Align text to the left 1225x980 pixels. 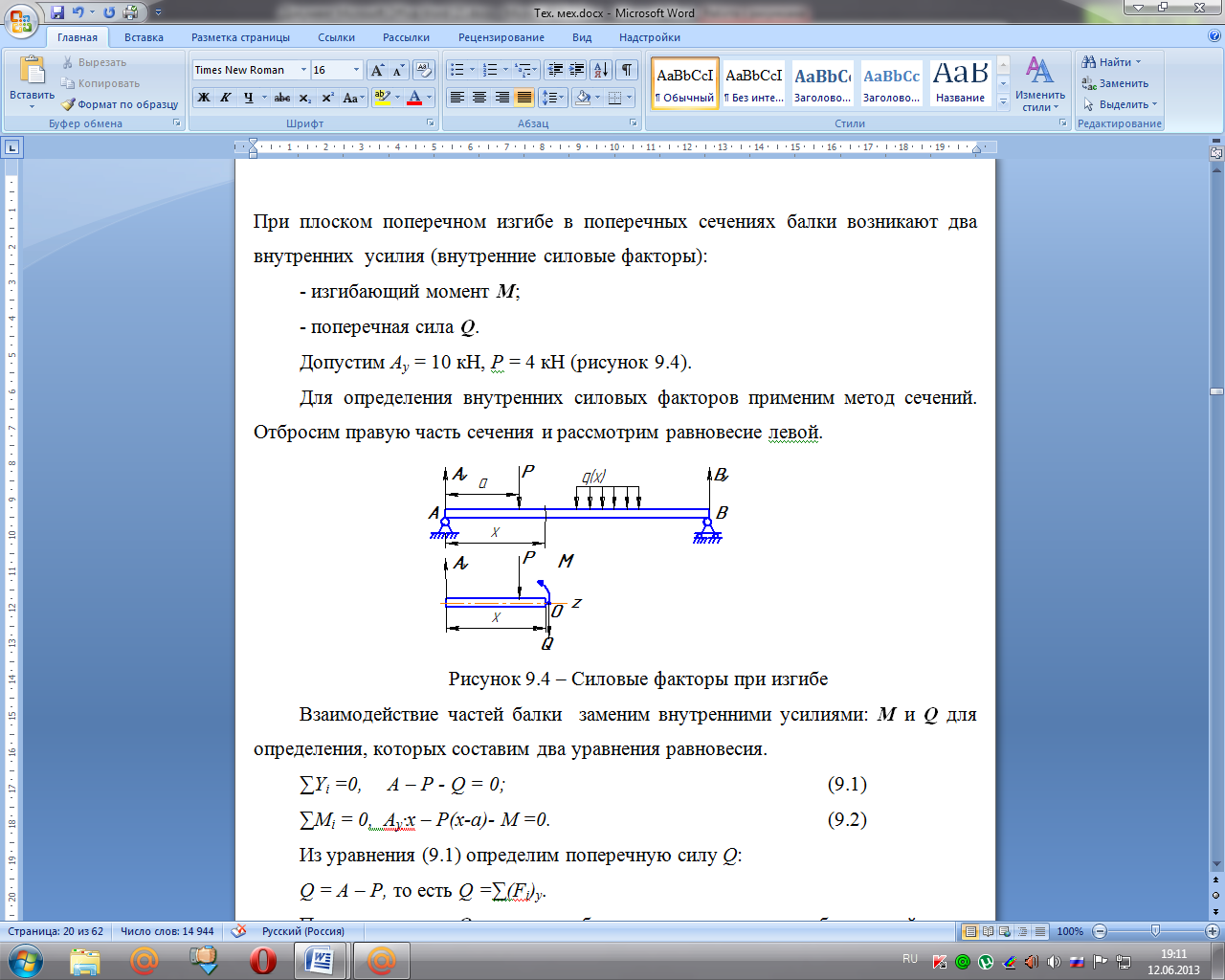457,98
